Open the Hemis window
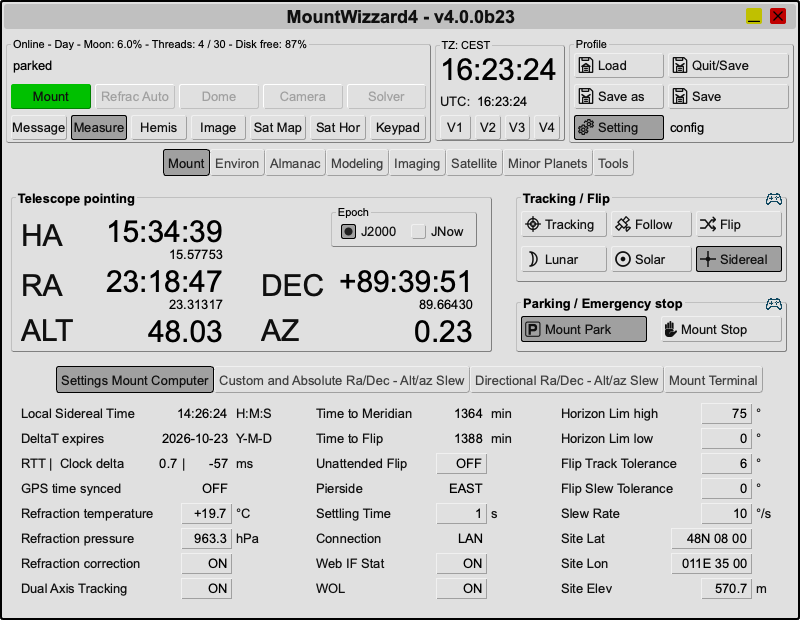The height and width of the screenshot is (620, 800). tap(159, 128)
